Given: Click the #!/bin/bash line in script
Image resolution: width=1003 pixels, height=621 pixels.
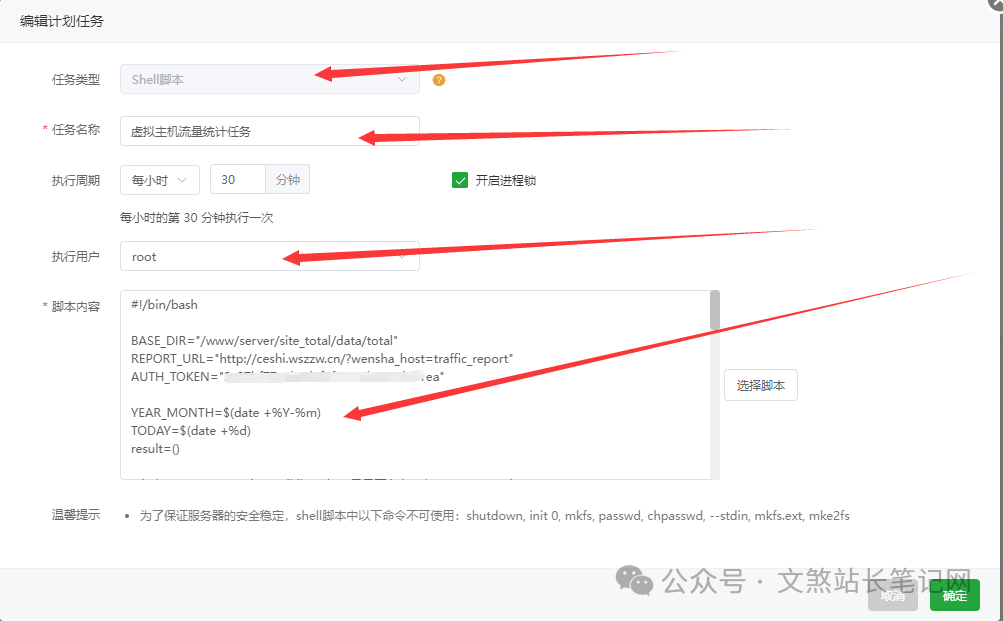Looking at the screenshot, I should (x=164, y=305).
